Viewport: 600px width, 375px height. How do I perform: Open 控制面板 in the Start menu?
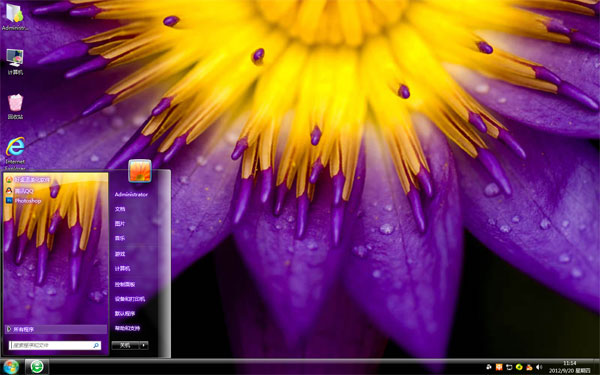(125, 284)
